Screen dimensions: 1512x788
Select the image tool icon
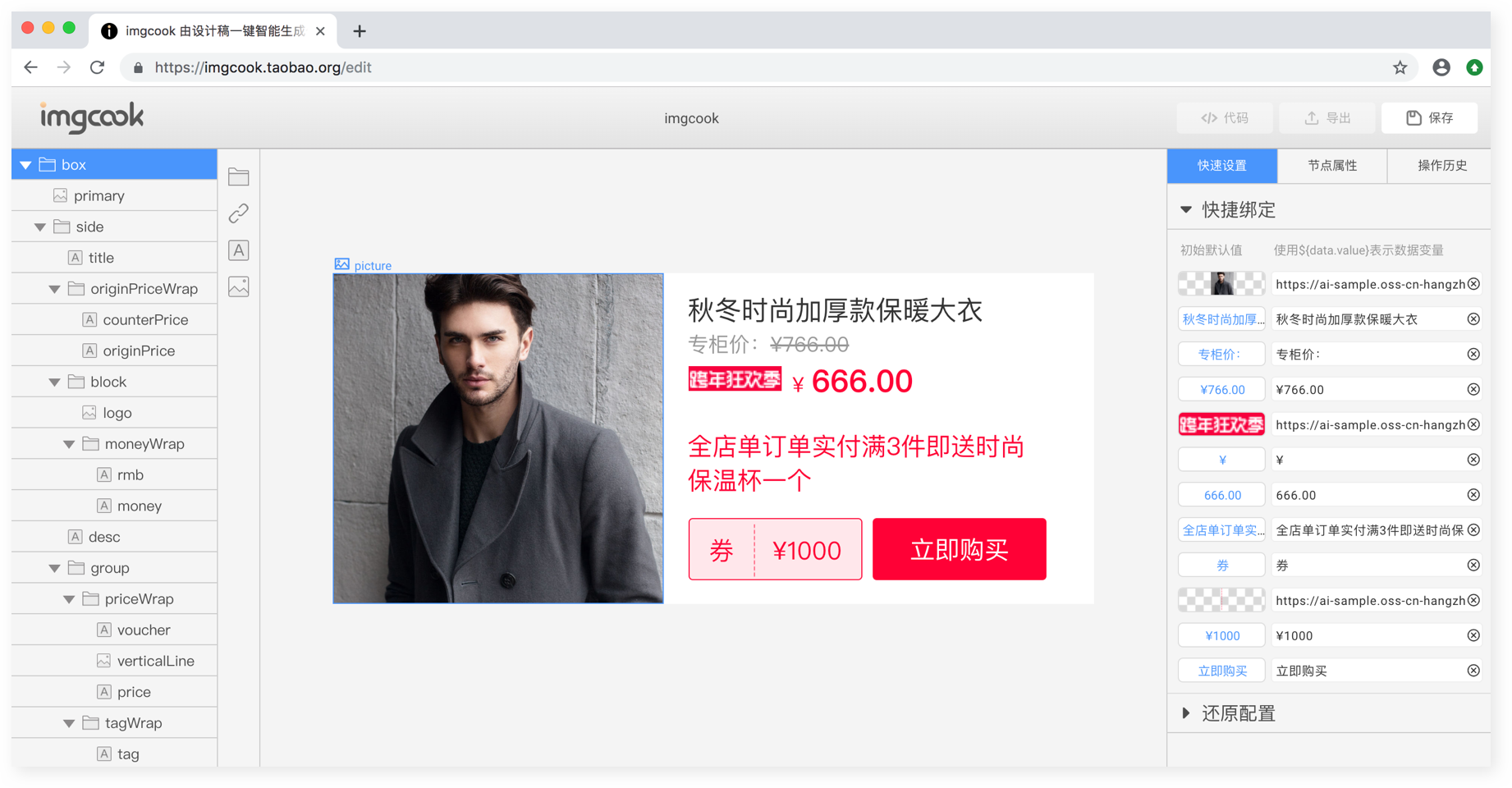pyautogui.click(x=239, y=286)
